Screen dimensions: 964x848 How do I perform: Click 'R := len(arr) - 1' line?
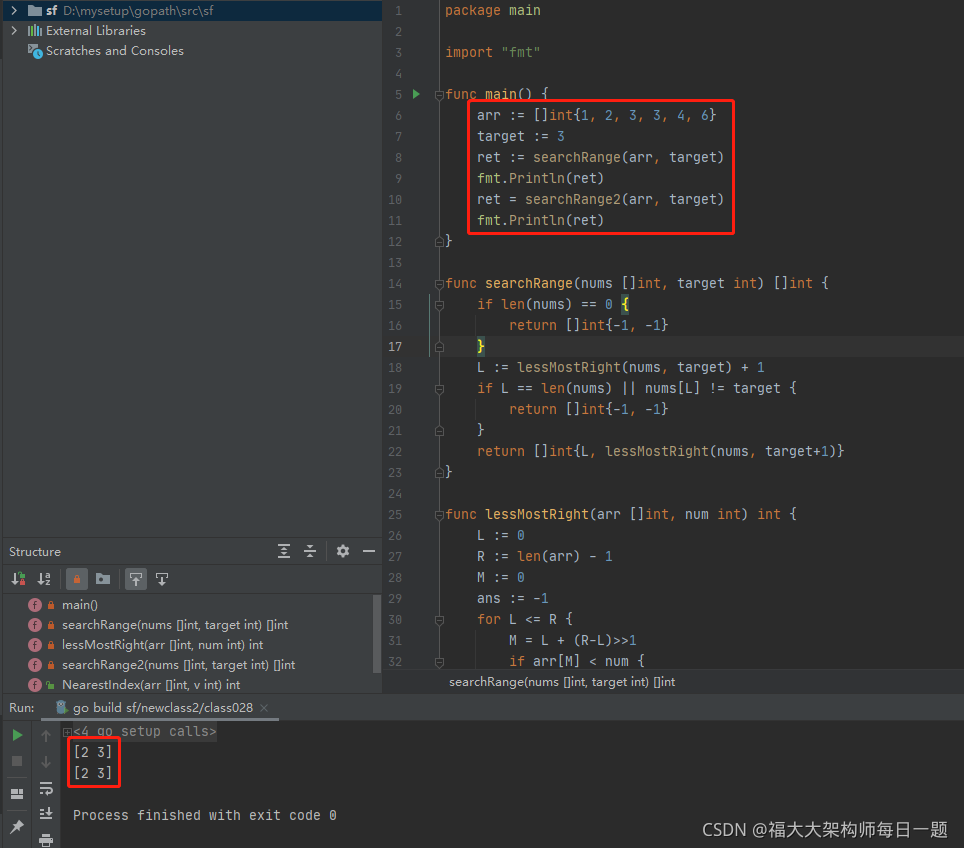pos(545,557)
